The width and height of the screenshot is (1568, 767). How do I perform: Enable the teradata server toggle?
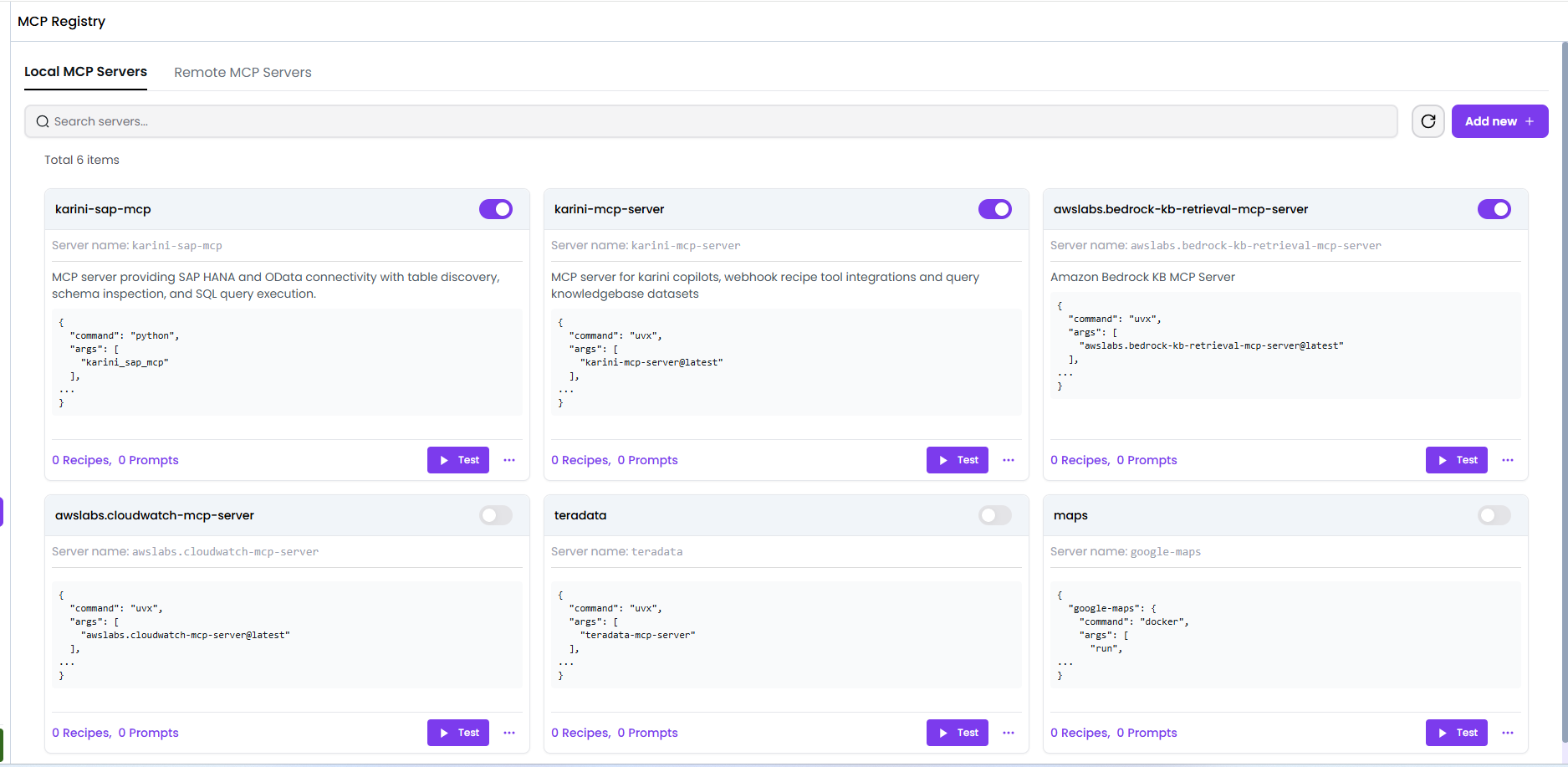click(994, 515)
